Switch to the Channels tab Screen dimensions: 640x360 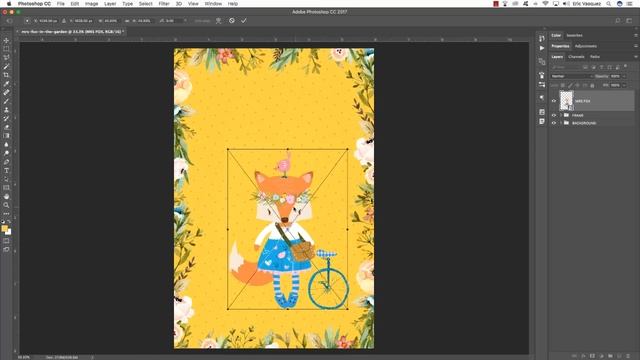pos(576,57)
